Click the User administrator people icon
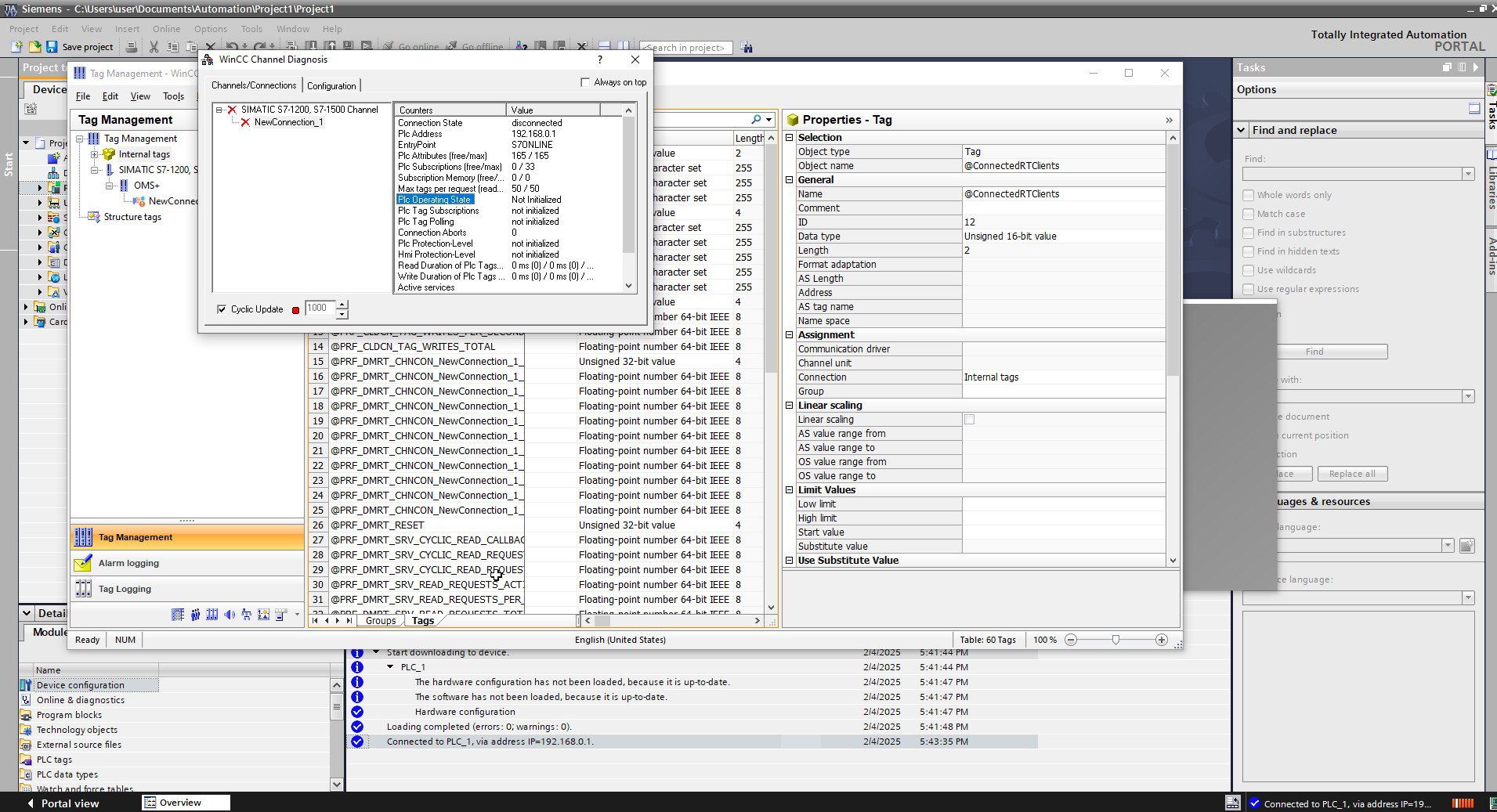The width and height of the screenshot is (1497, 812). click(195, 615)
